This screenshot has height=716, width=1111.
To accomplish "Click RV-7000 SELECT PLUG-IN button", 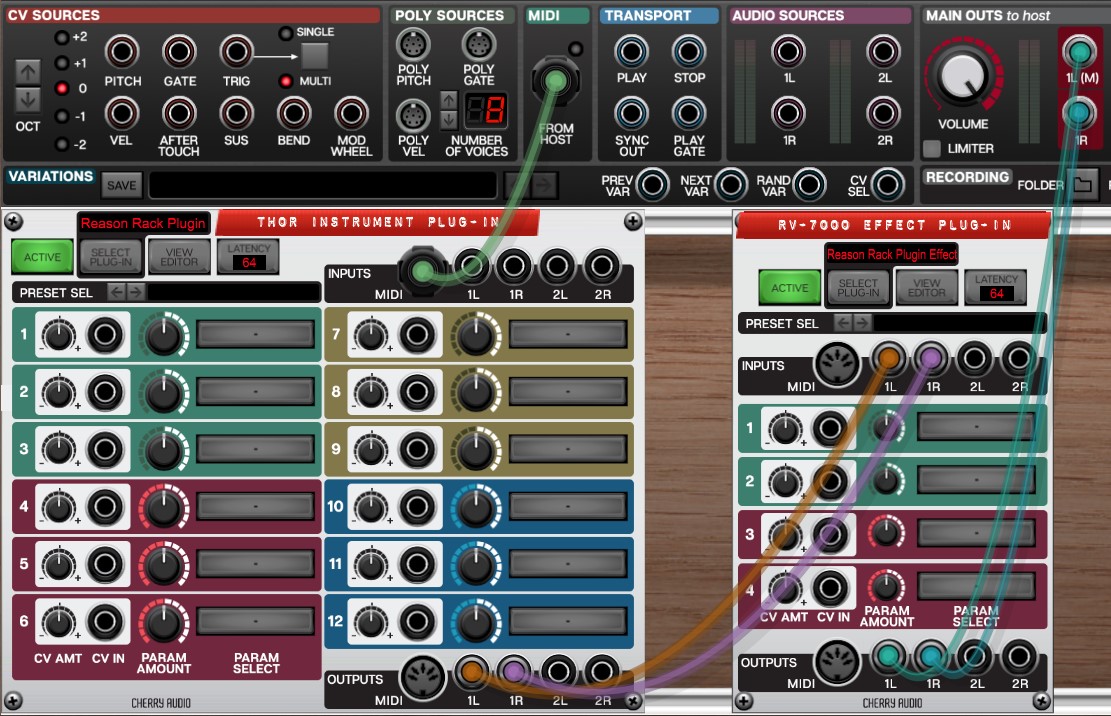I will point(857,288).
